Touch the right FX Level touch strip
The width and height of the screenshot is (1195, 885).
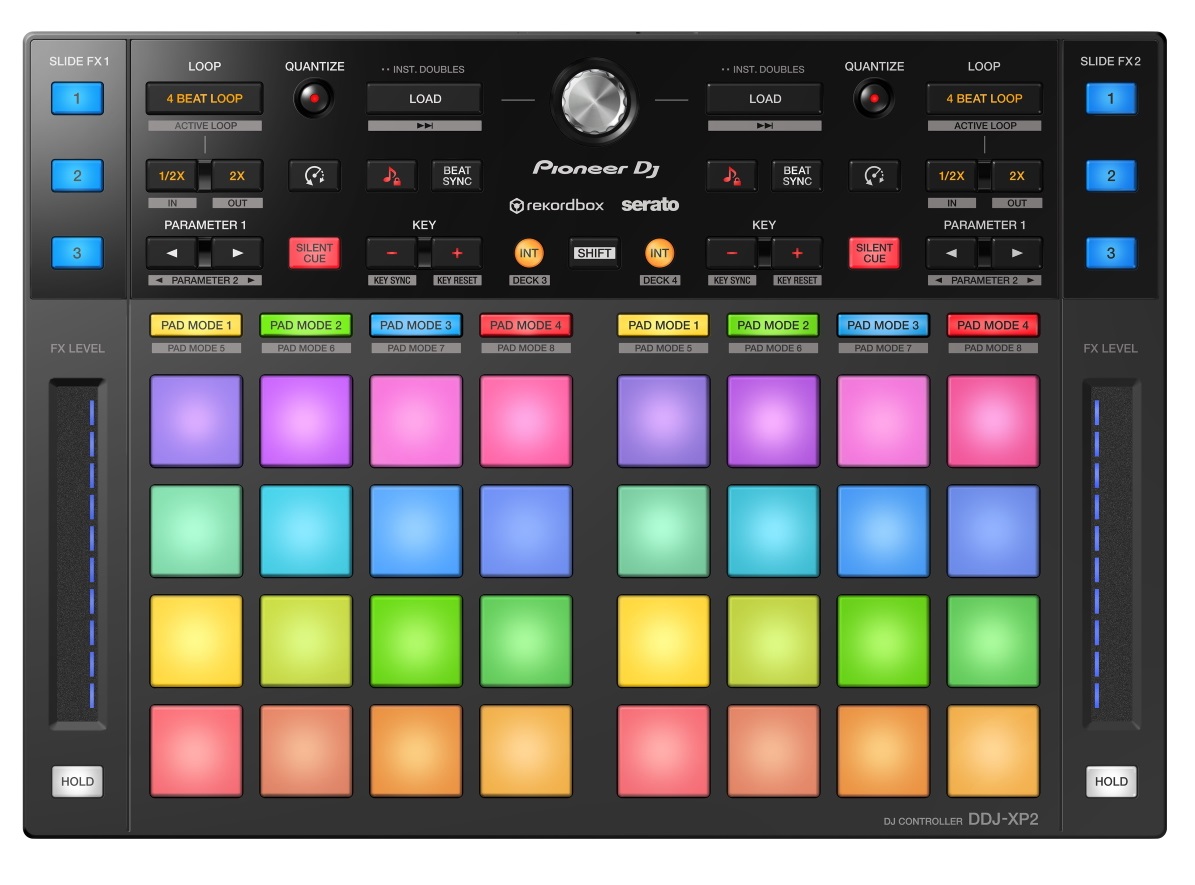pyautogui.click(x=1111, y=553)
